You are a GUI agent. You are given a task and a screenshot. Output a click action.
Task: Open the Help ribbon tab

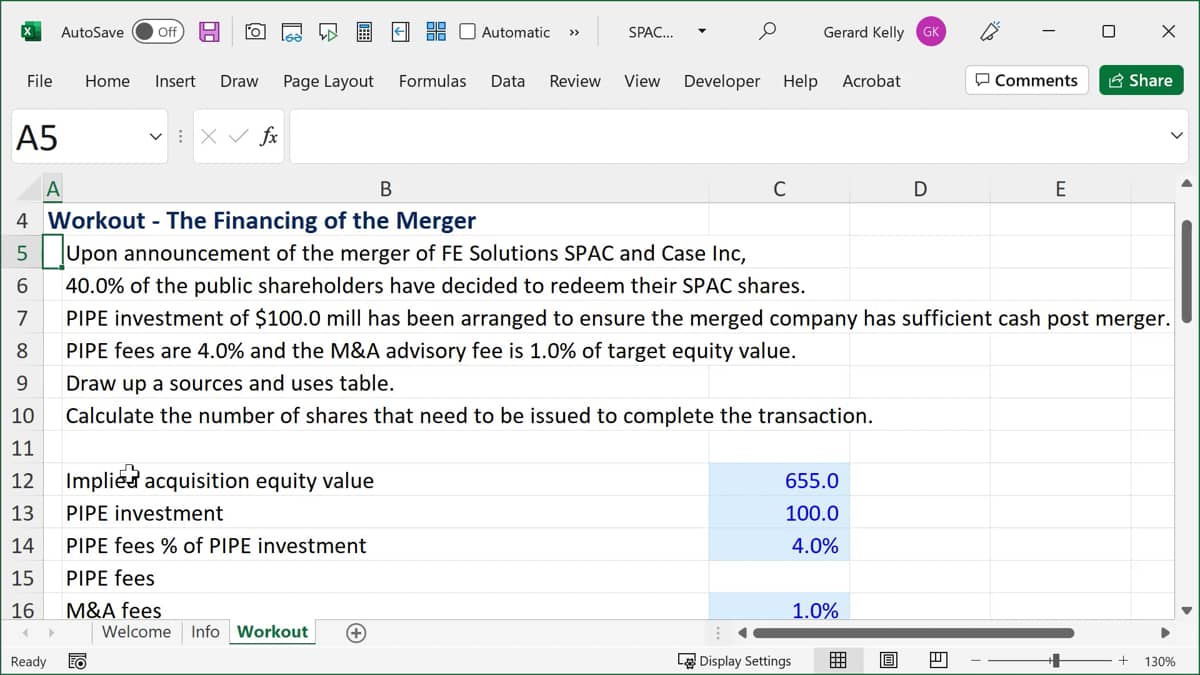(800, 81)
